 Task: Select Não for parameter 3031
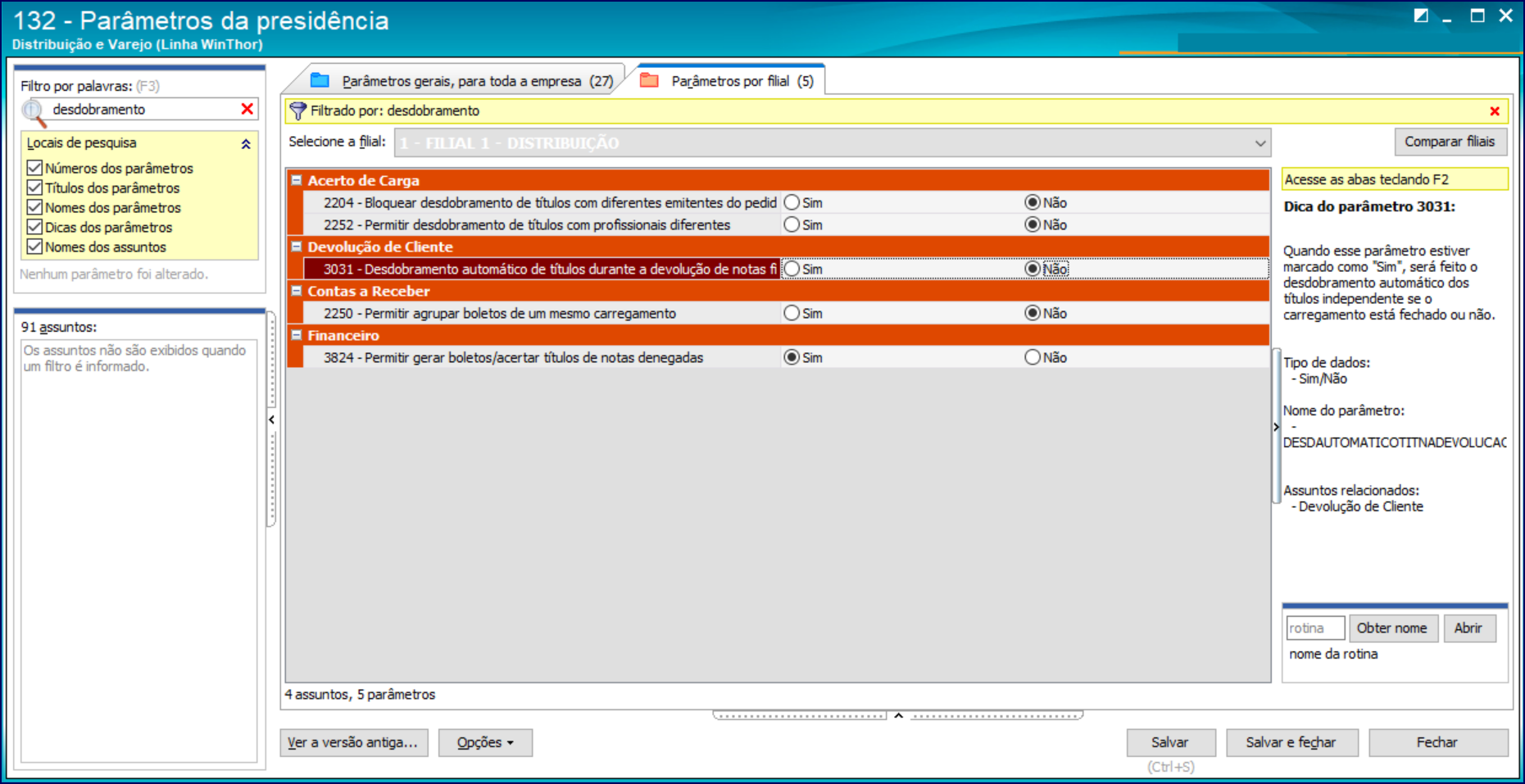coord(1033,269)
